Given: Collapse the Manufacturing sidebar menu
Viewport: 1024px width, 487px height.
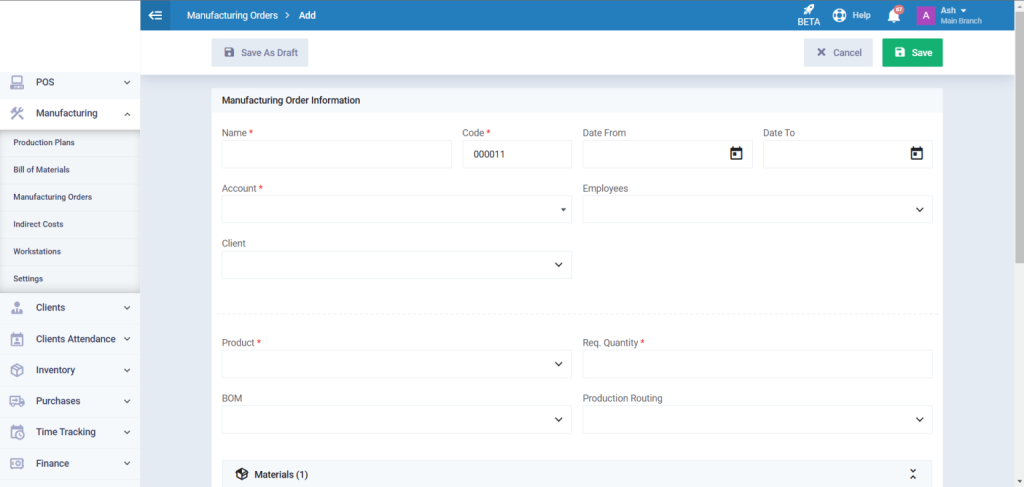Looking at the screenshot, I should [x=127, y=114].
